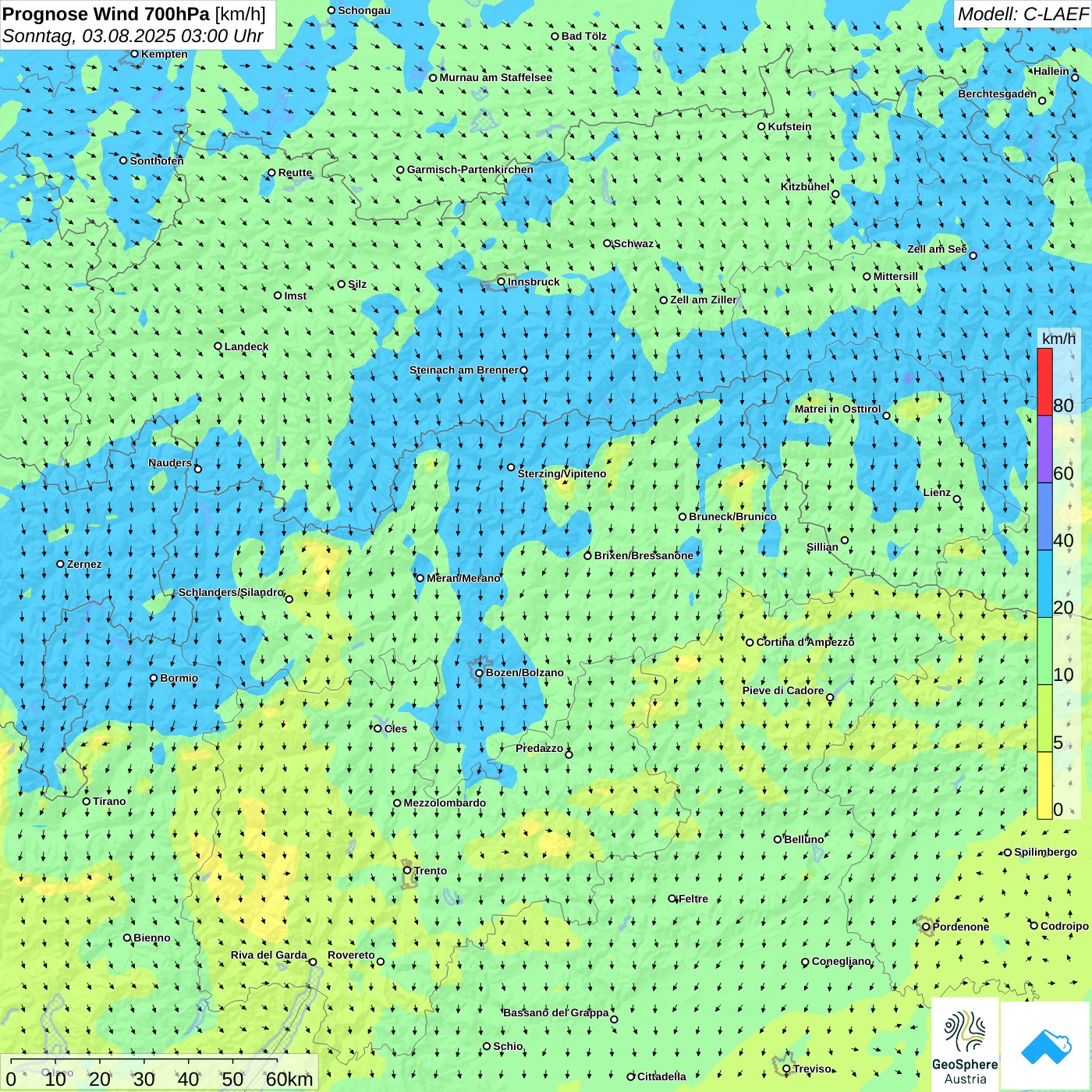
Task: Click the Kufstein city label
Action: [789, 126]
